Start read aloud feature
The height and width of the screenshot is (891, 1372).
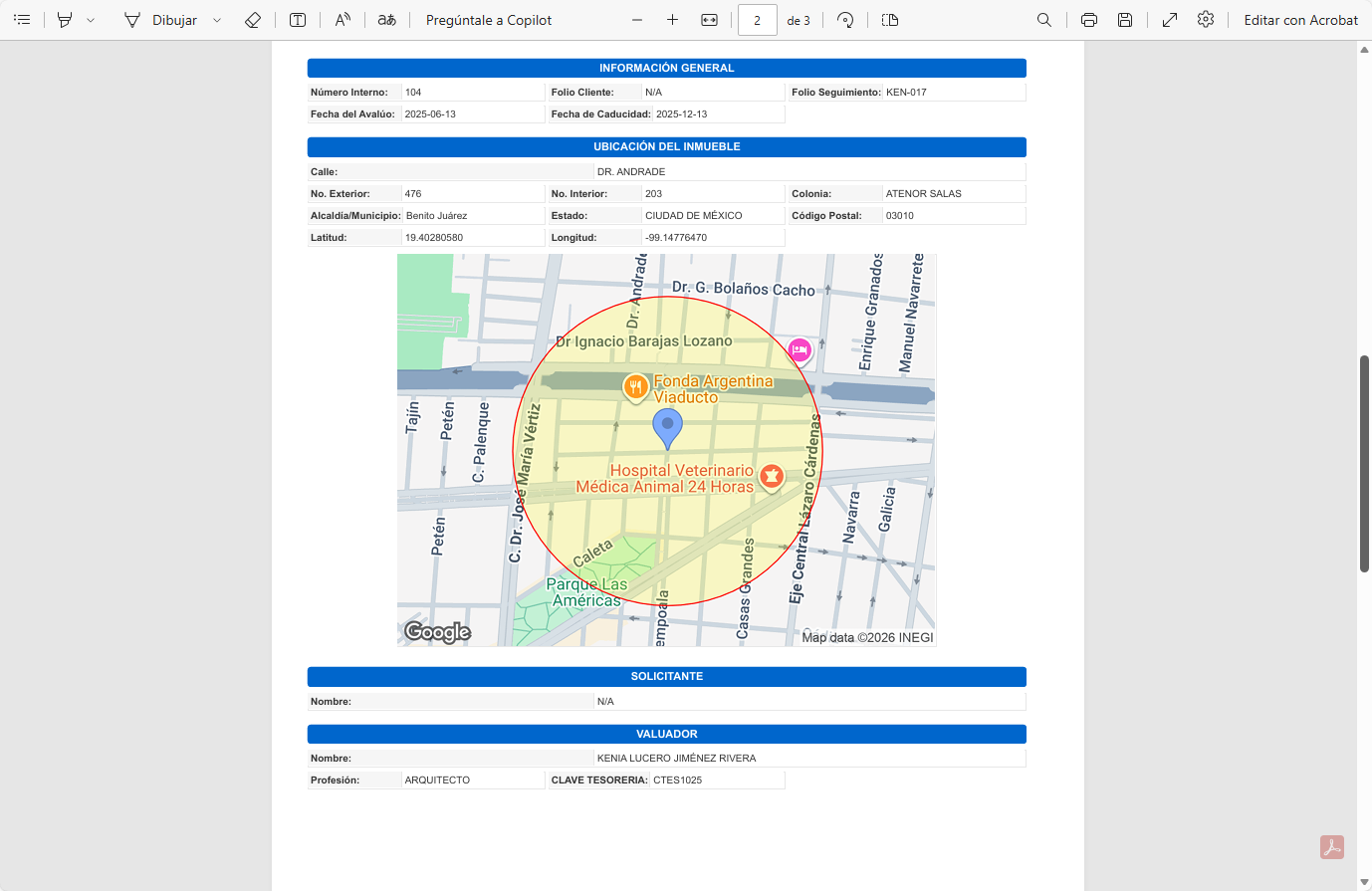(x=343, y=20)
